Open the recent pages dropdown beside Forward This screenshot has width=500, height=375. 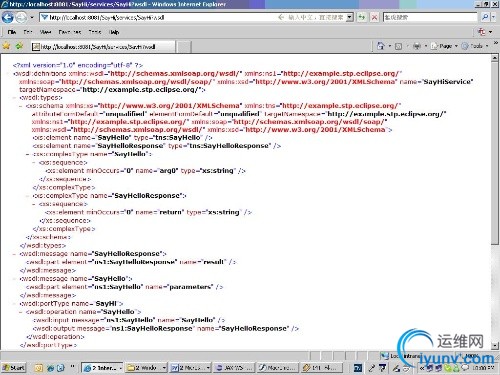(x=32, y=17)
